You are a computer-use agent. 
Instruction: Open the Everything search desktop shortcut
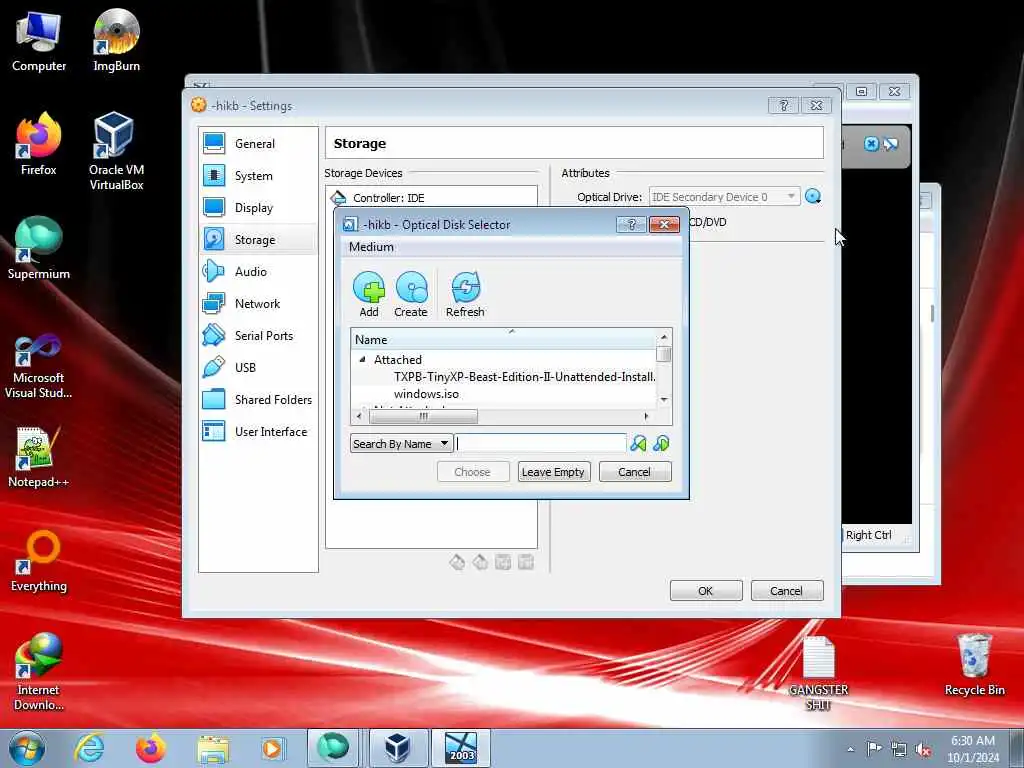[x=39, y=561]
